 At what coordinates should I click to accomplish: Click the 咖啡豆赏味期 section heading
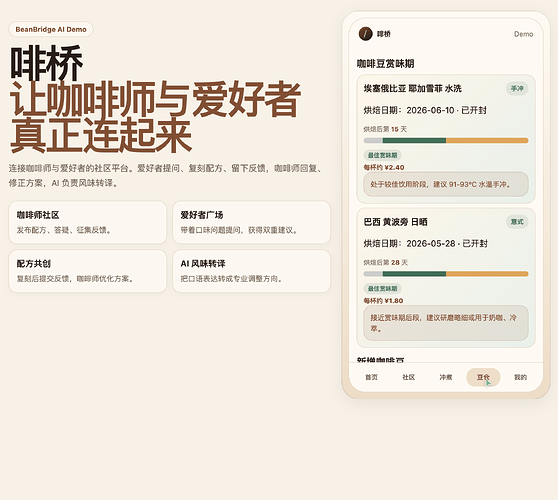pyautogui.click(x=385, y=64)
